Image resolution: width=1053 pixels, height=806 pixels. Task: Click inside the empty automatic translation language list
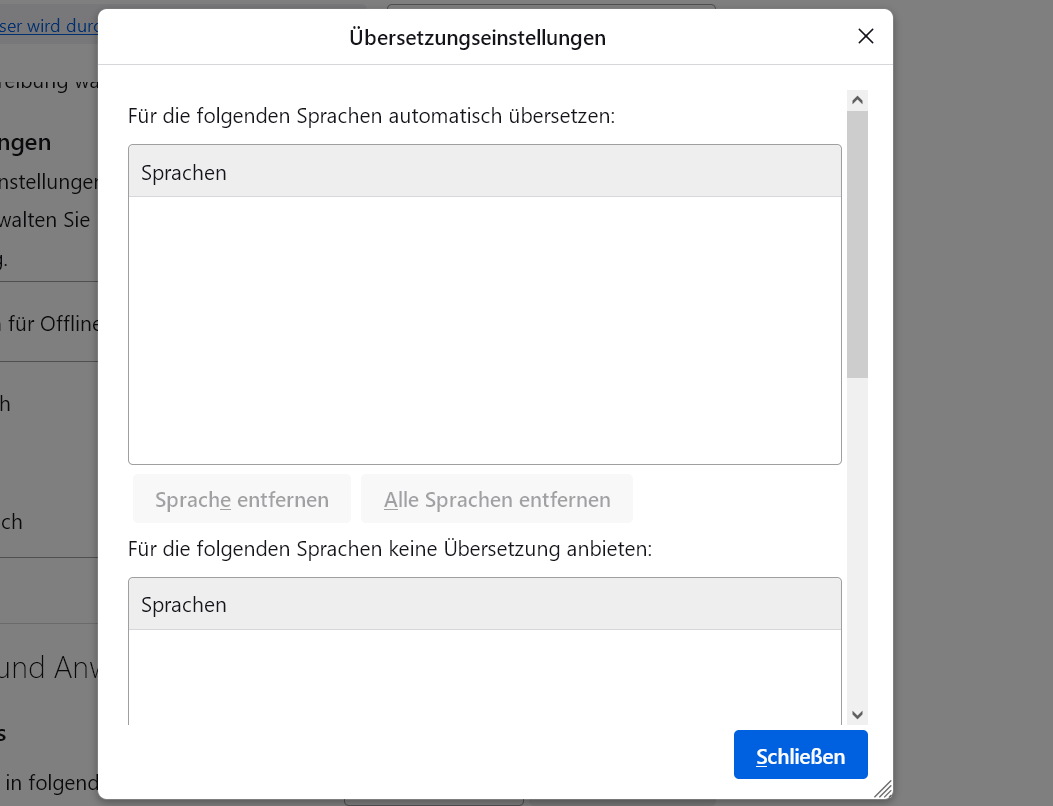point(484,330)
